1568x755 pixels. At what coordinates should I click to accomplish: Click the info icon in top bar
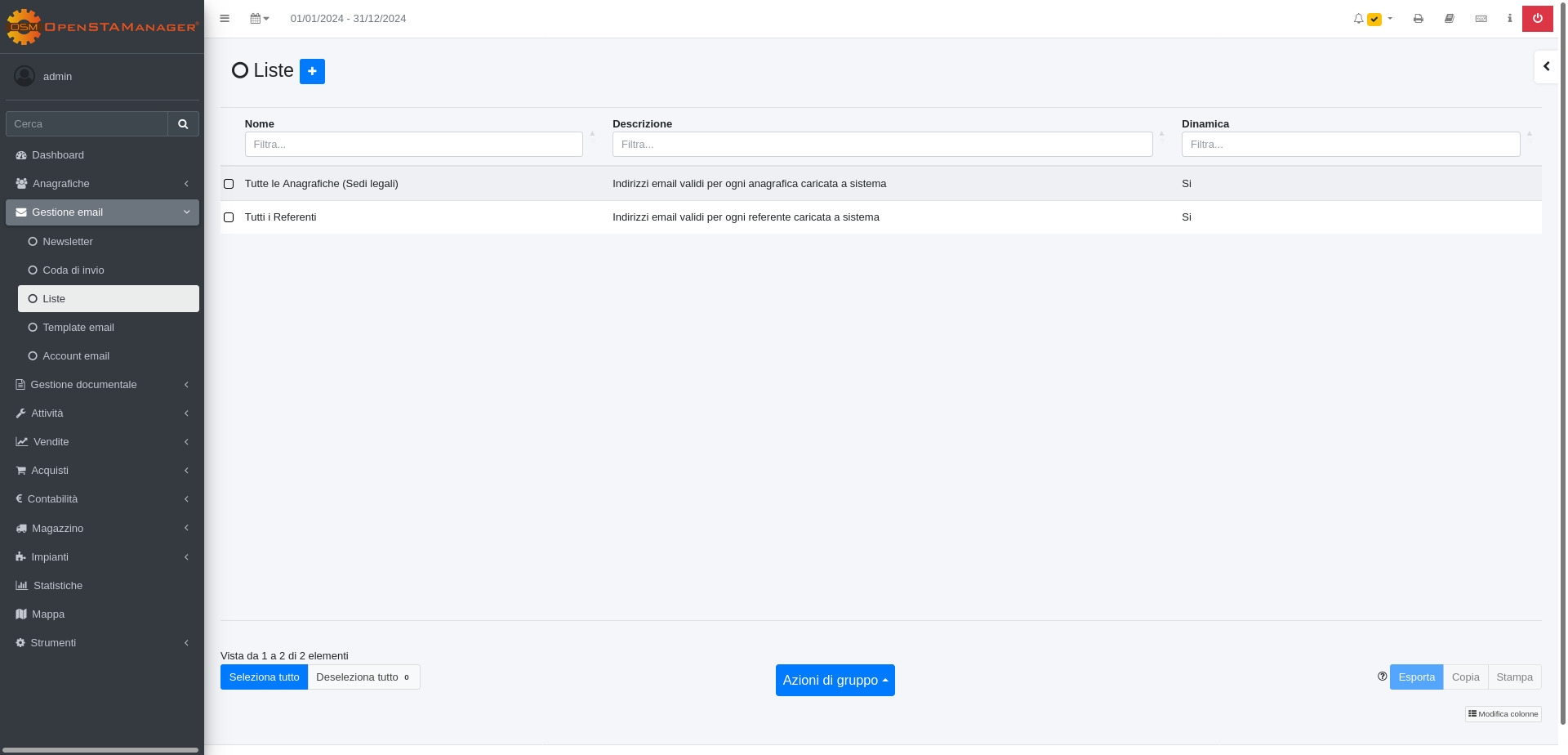pos(1509,19)
